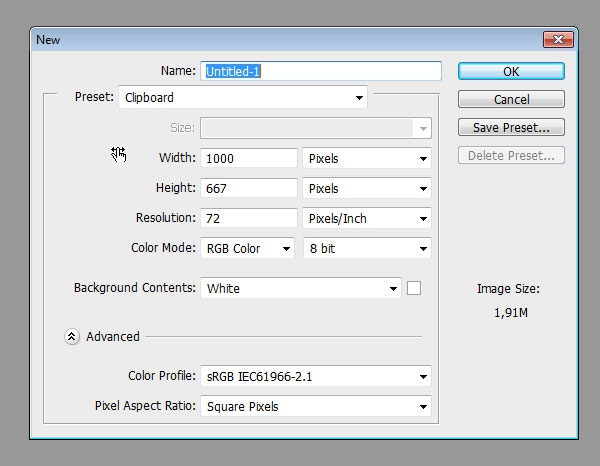Open the Width units Pixels dropdown

point(367,158)
